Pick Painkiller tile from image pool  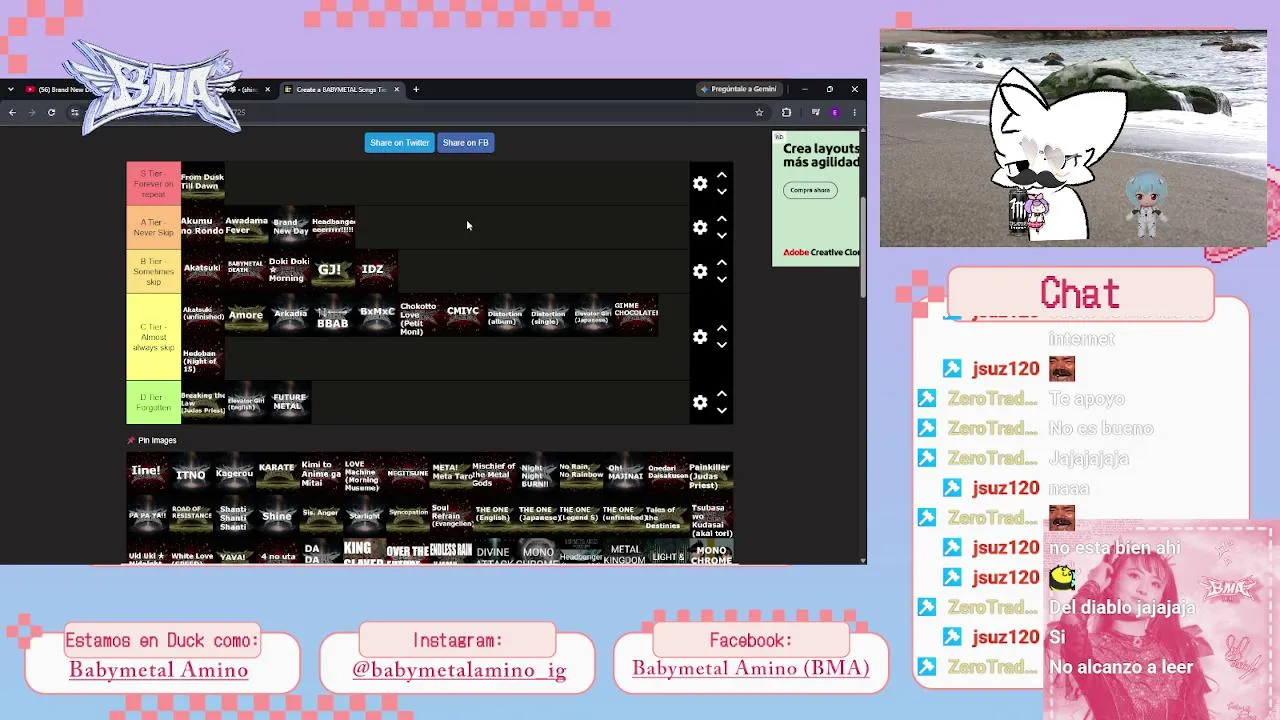711,473
